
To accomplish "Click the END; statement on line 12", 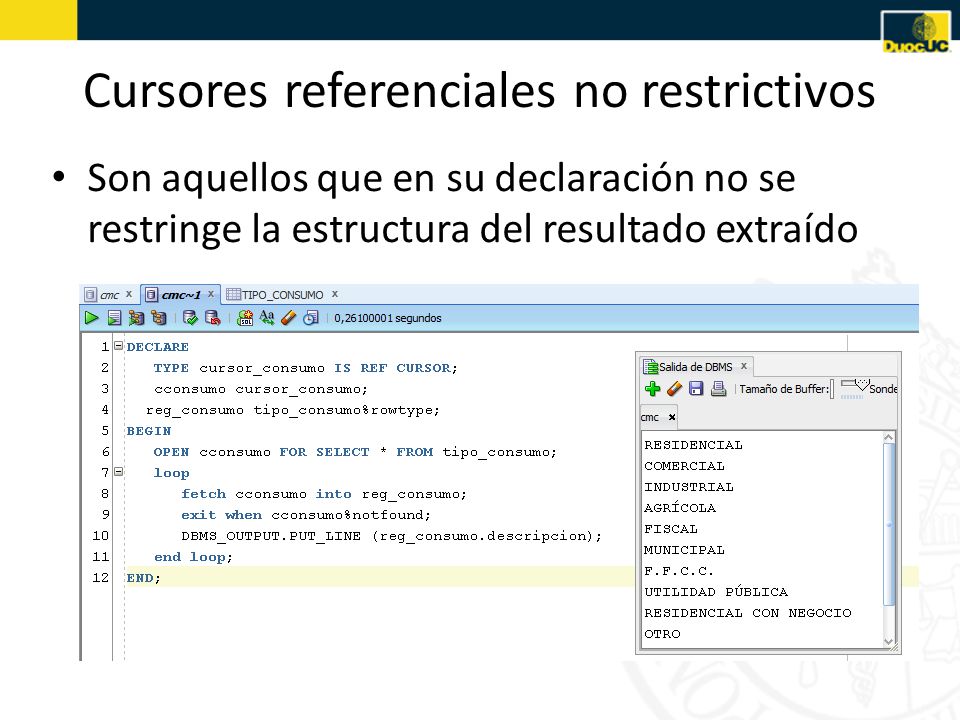I will pyautogui.click(x=143, y=577).
